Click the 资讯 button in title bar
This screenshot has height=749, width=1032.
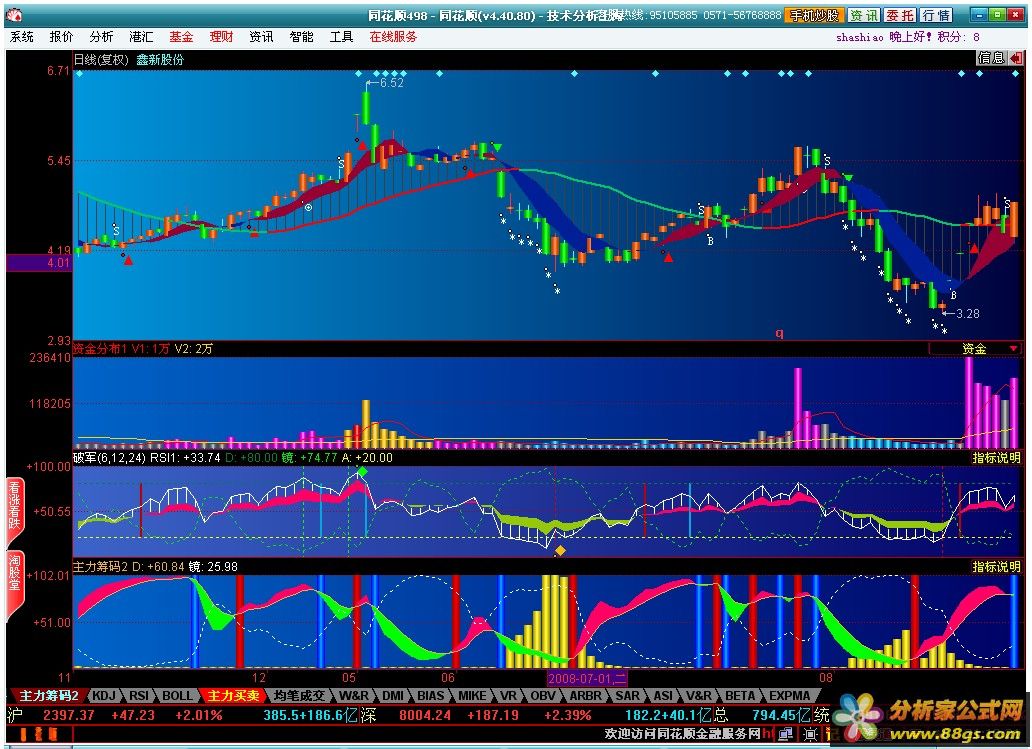[864, 15]
